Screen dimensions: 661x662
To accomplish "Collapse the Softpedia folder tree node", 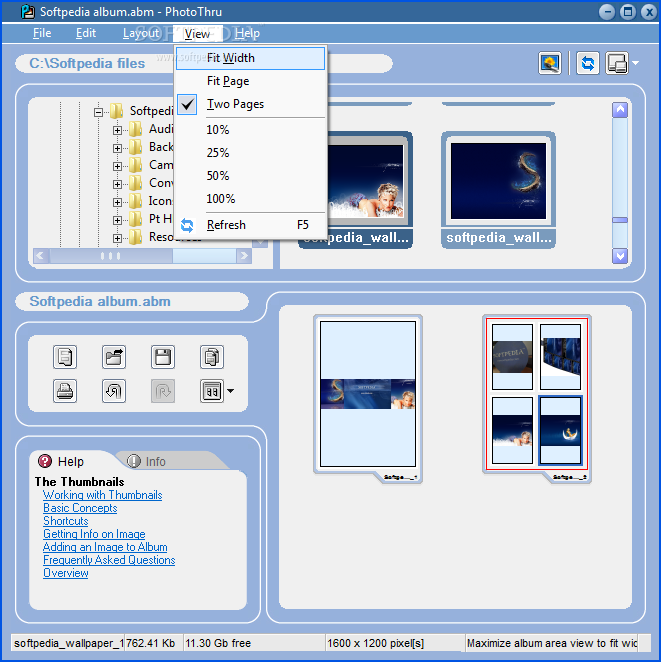I will pyautogui.click(x=98, y=112).
